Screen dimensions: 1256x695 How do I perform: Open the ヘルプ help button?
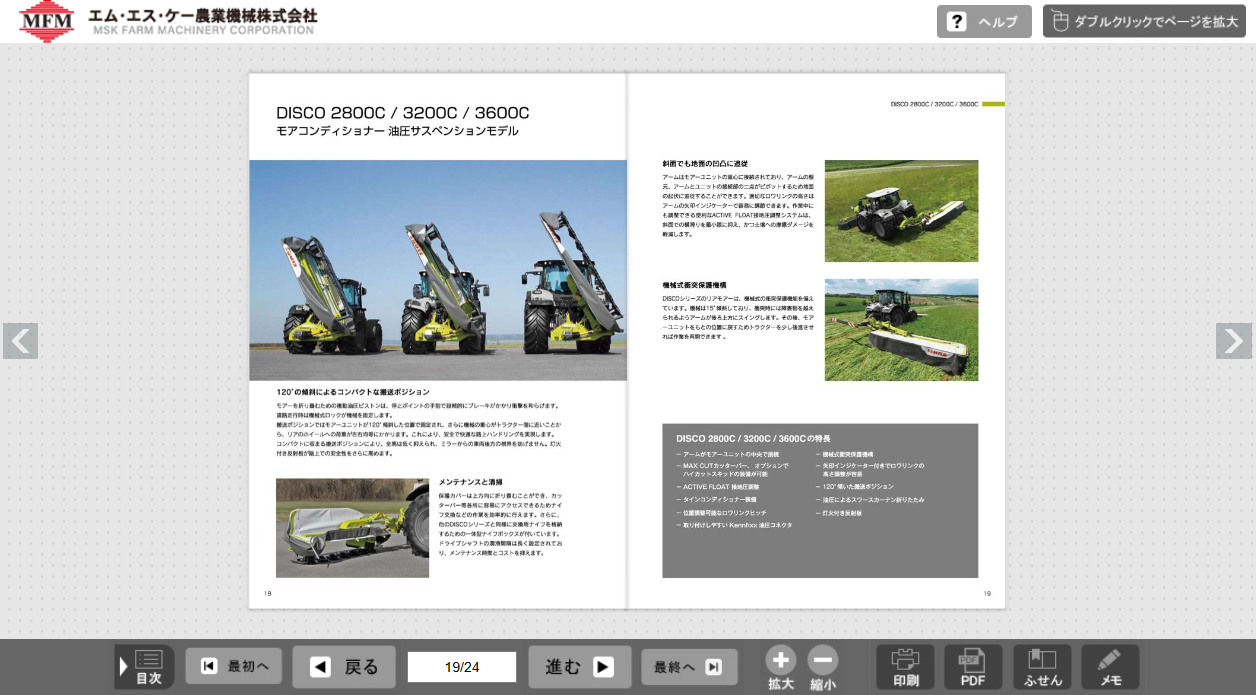(x=983, y=22)
